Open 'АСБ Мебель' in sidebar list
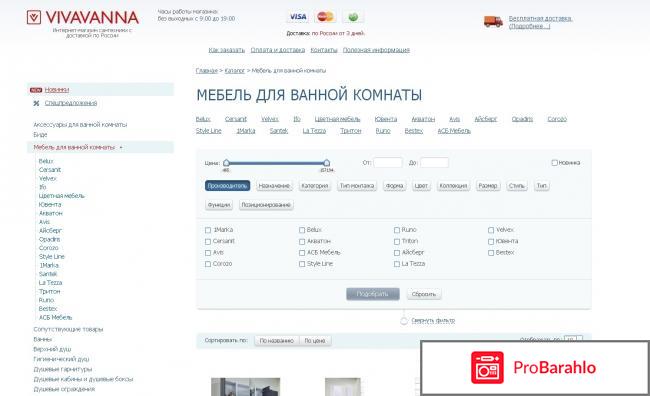650x396 pixels. tap(56, 318)
